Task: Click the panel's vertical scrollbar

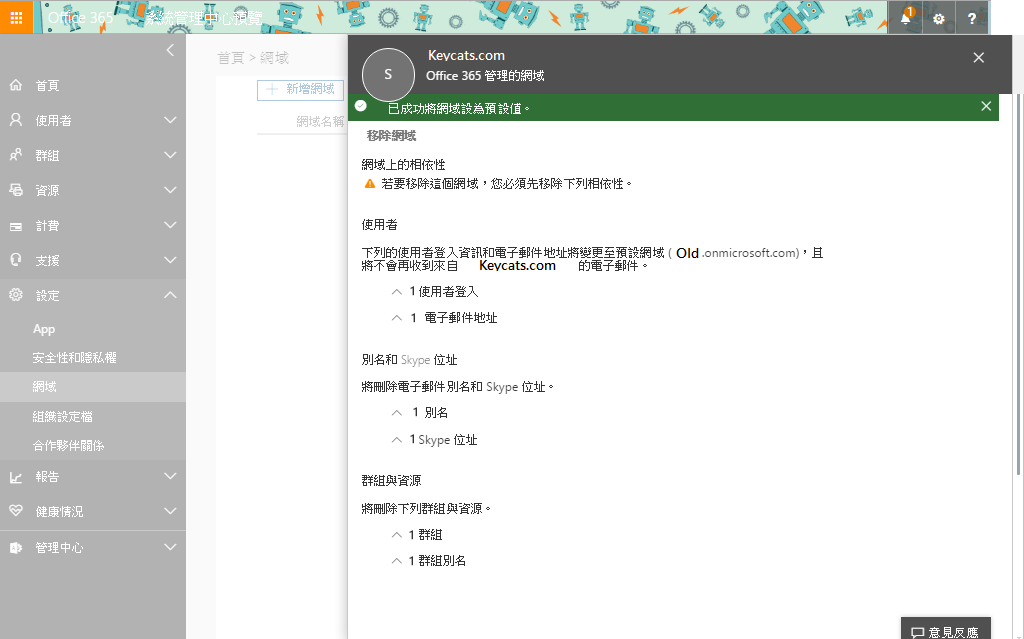Action: tap(1018, 284)
